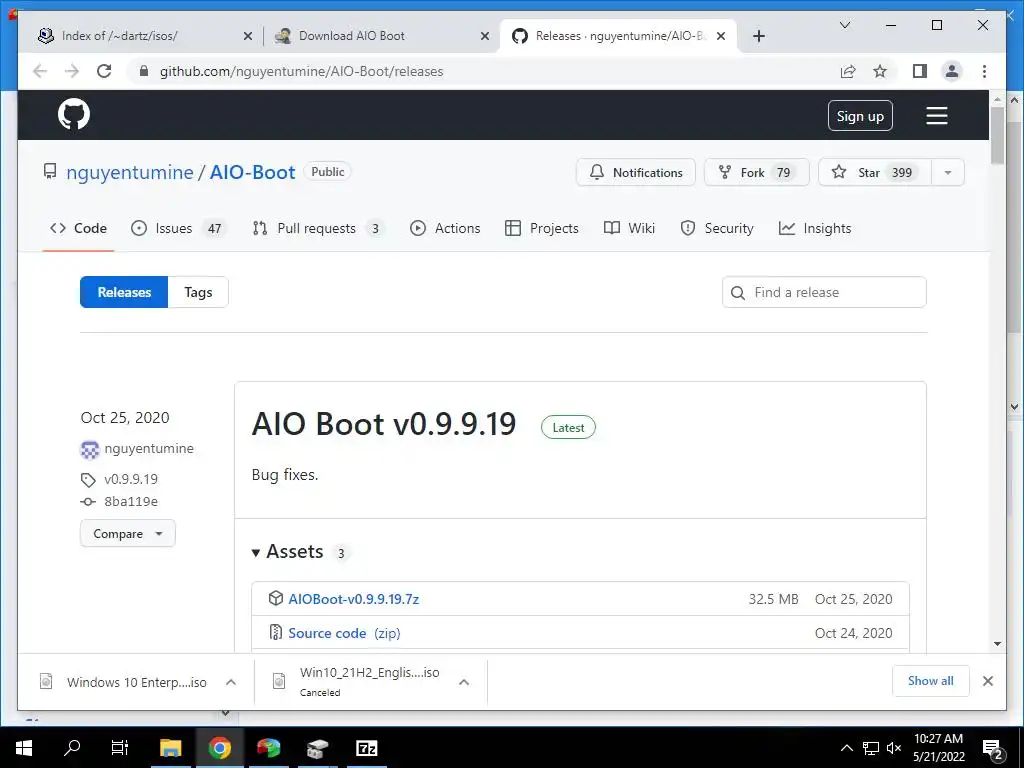
Task: Click the package icon beside AIOBoot-v0.9.9.19.7z
Action: tap(276, 598)
